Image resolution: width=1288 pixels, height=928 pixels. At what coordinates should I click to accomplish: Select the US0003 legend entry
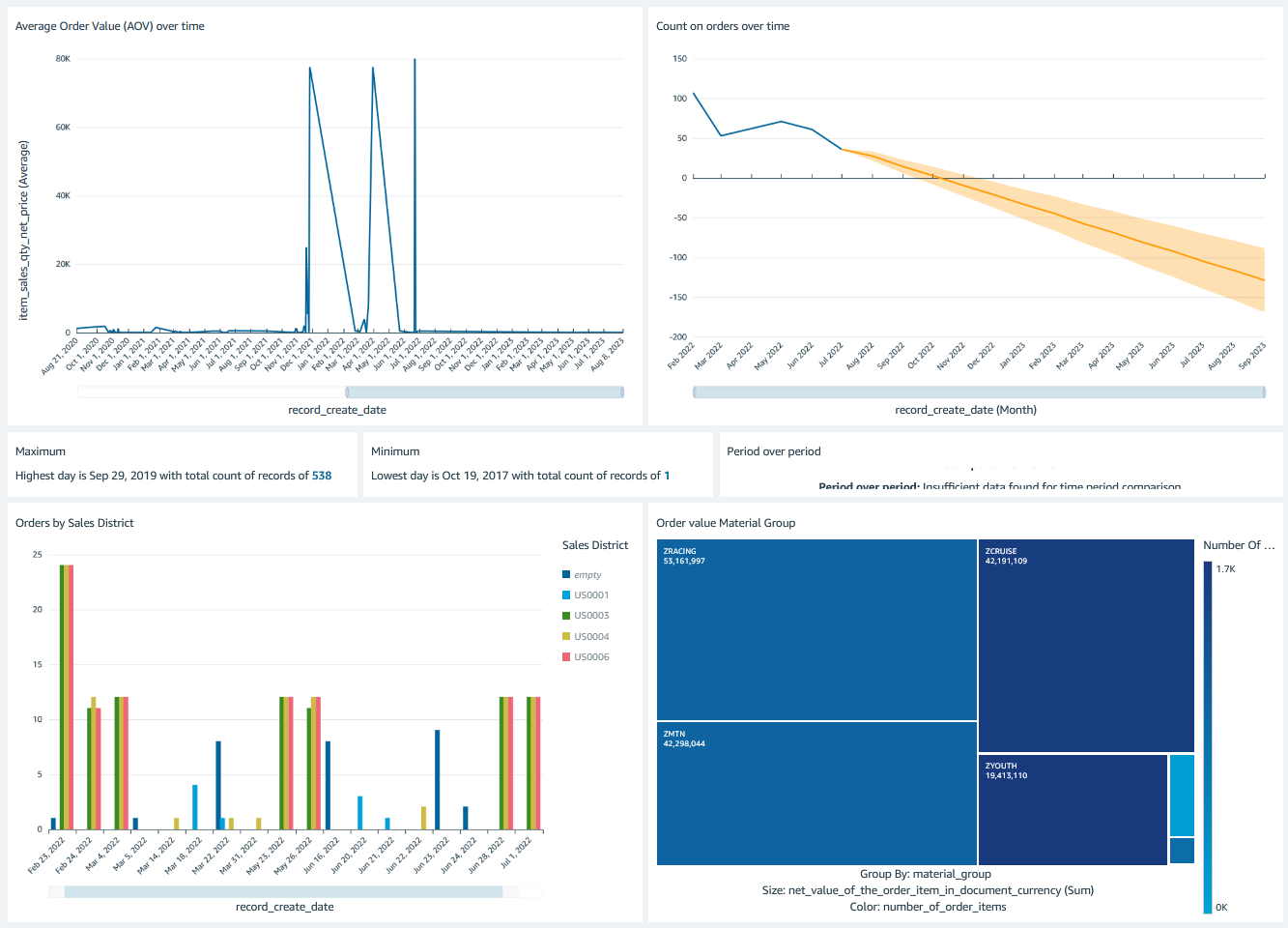tap(586, 616)
